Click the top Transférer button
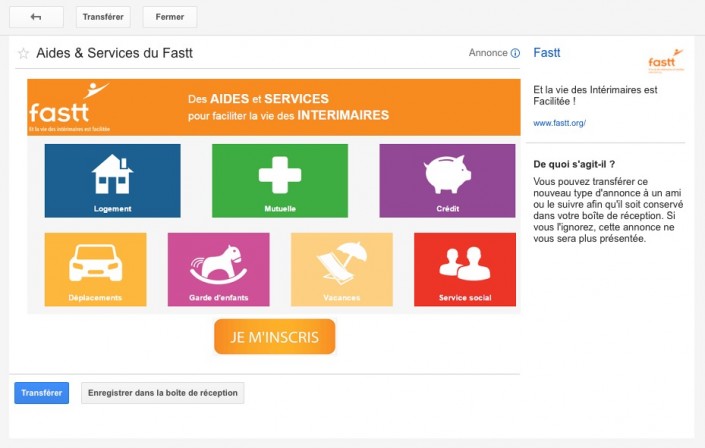 (x=103, y=17)
